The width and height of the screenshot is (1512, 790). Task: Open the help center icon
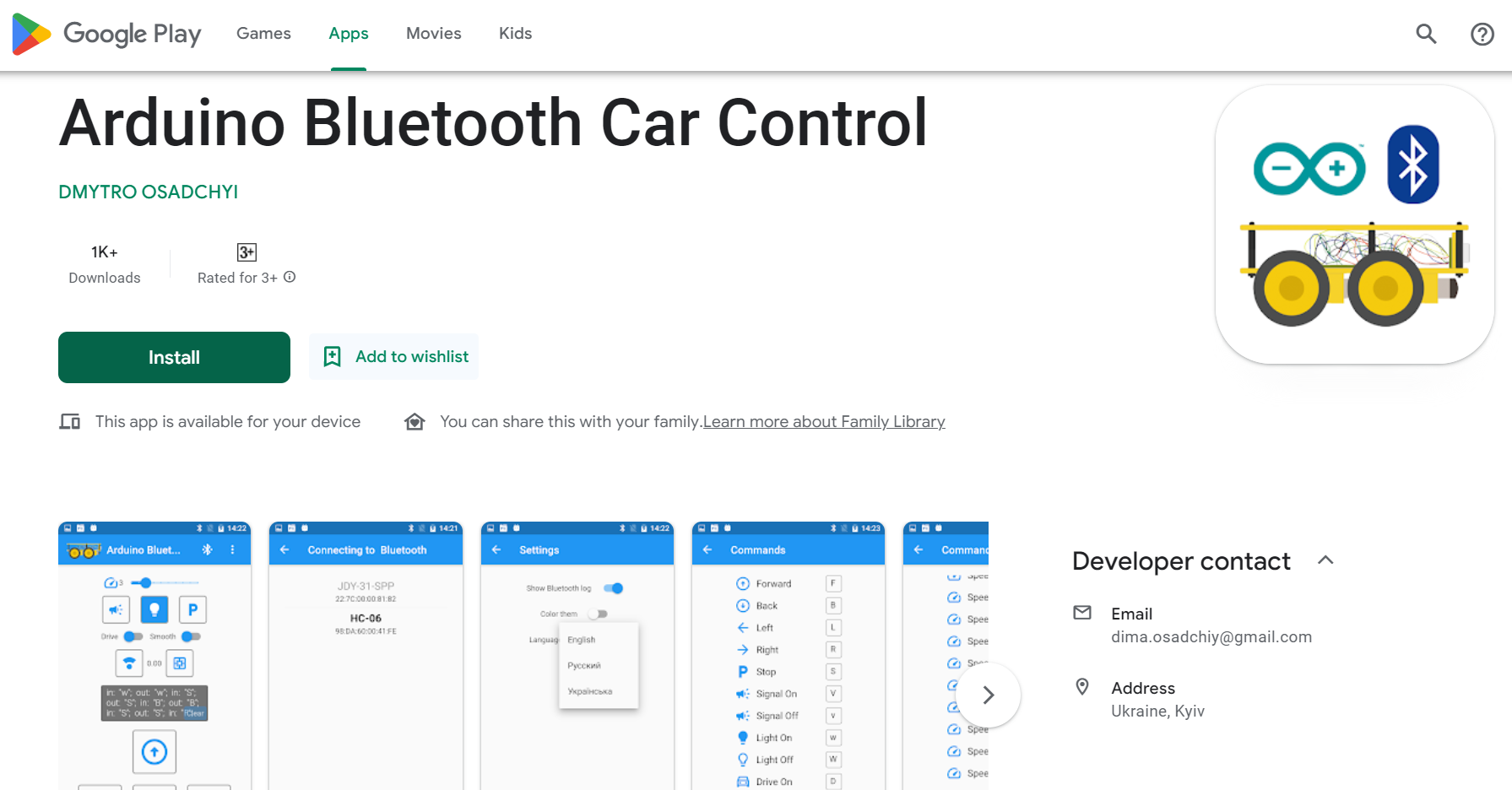coord(1482,34)
